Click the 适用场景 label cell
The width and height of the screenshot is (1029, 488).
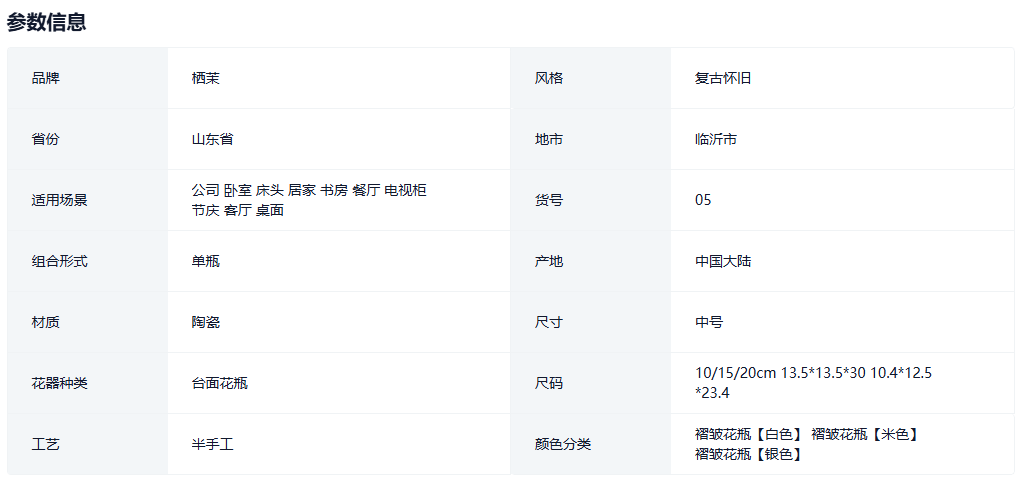[x=59, y=200]
